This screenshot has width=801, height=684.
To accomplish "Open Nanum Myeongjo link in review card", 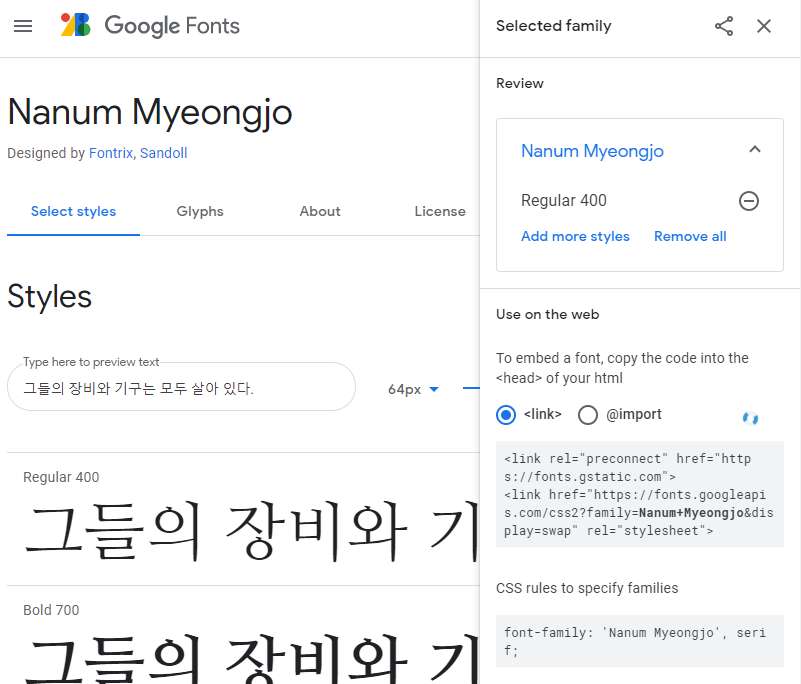I will (592, 151).
